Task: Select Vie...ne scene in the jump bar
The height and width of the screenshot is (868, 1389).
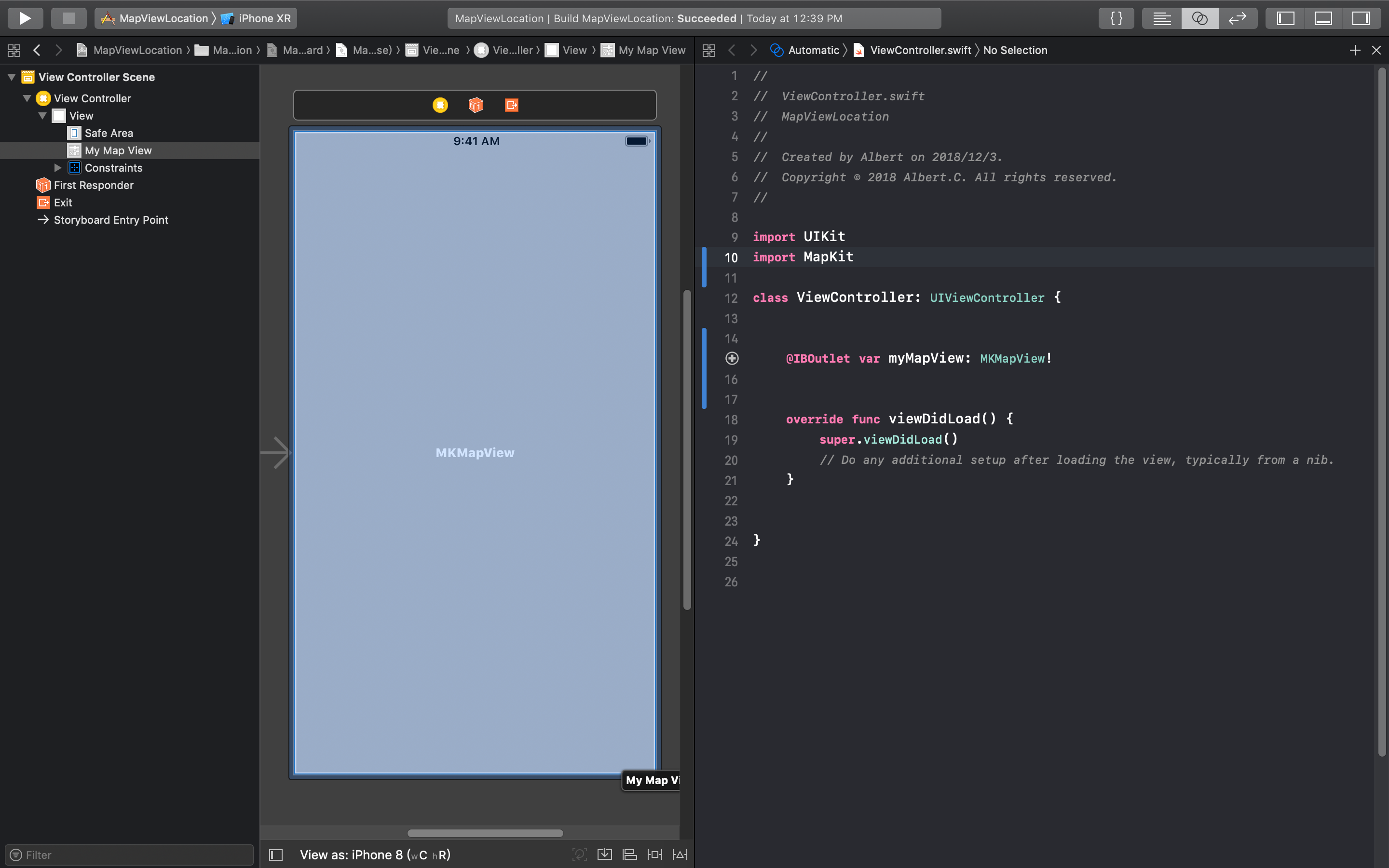Action: click(x=432, y=51)
